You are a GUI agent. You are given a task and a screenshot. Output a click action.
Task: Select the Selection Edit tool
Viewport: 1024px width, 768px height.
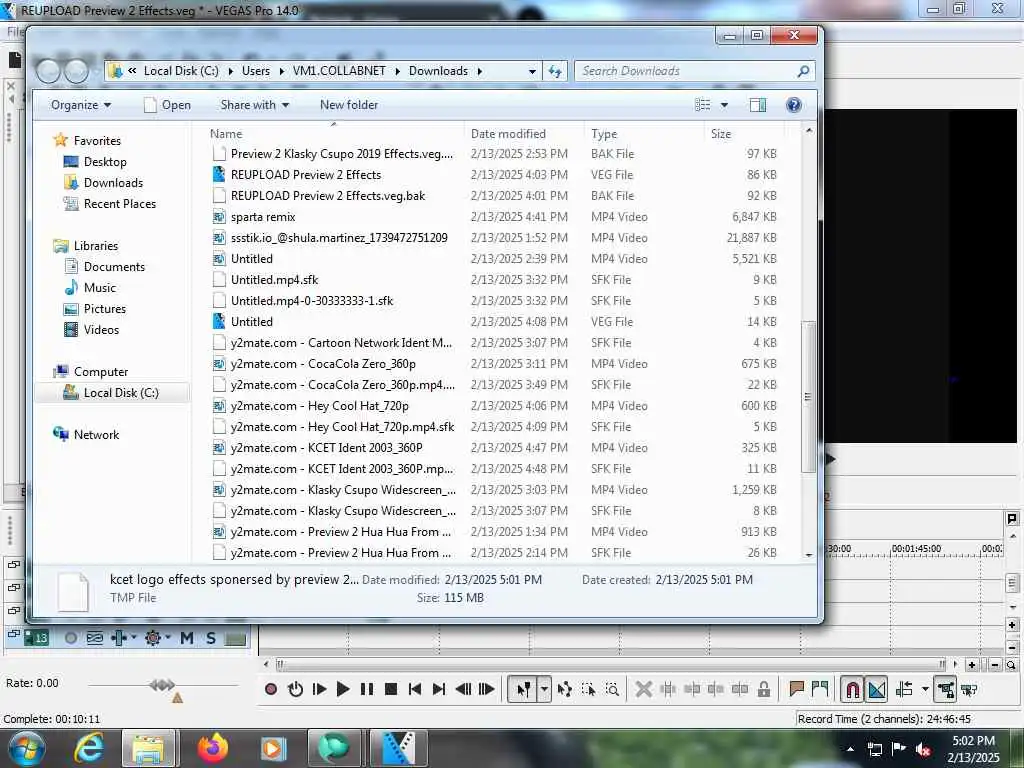588,689
